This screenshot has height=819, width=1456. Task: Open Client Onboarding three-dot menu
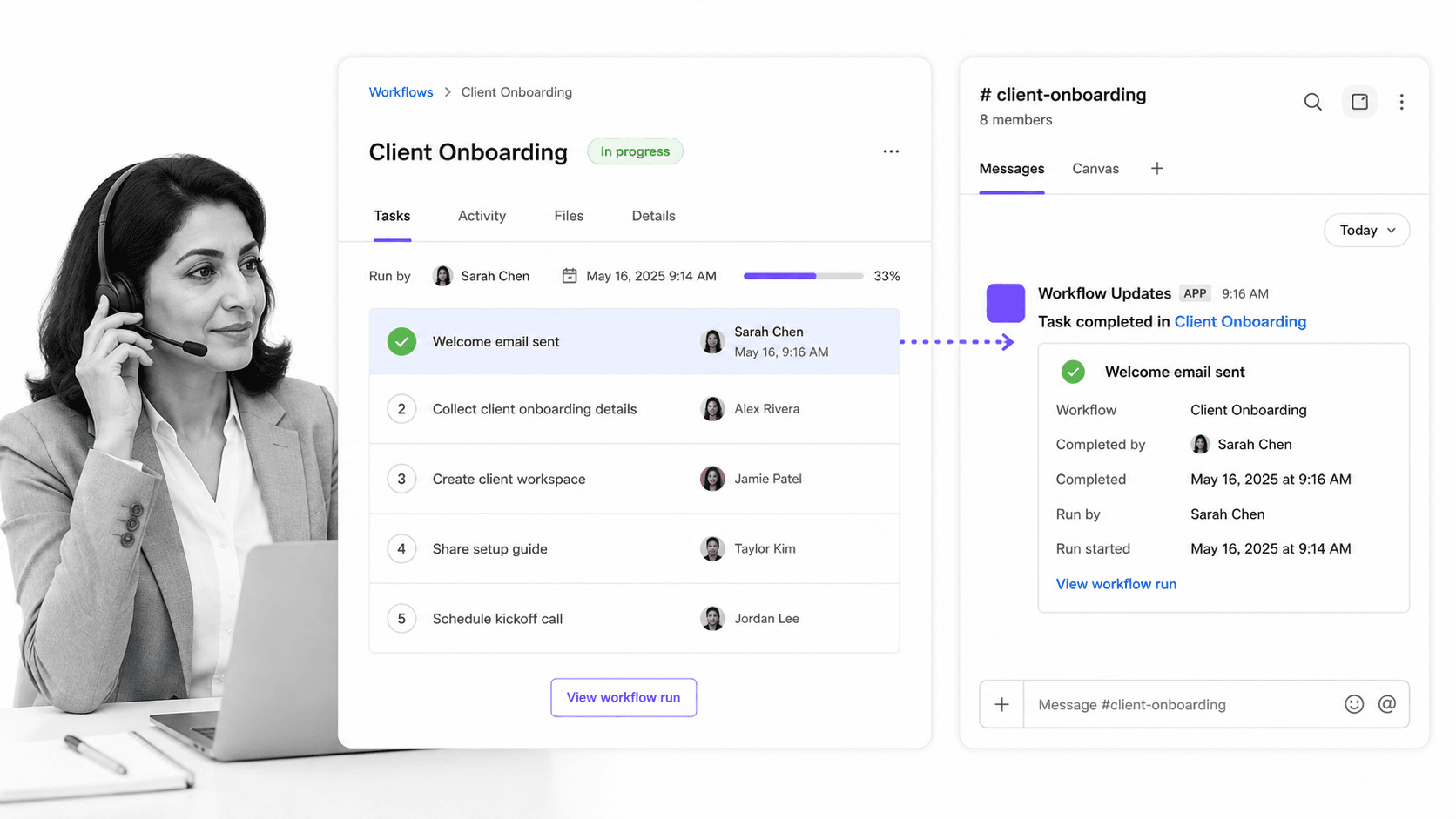(891, 151)
